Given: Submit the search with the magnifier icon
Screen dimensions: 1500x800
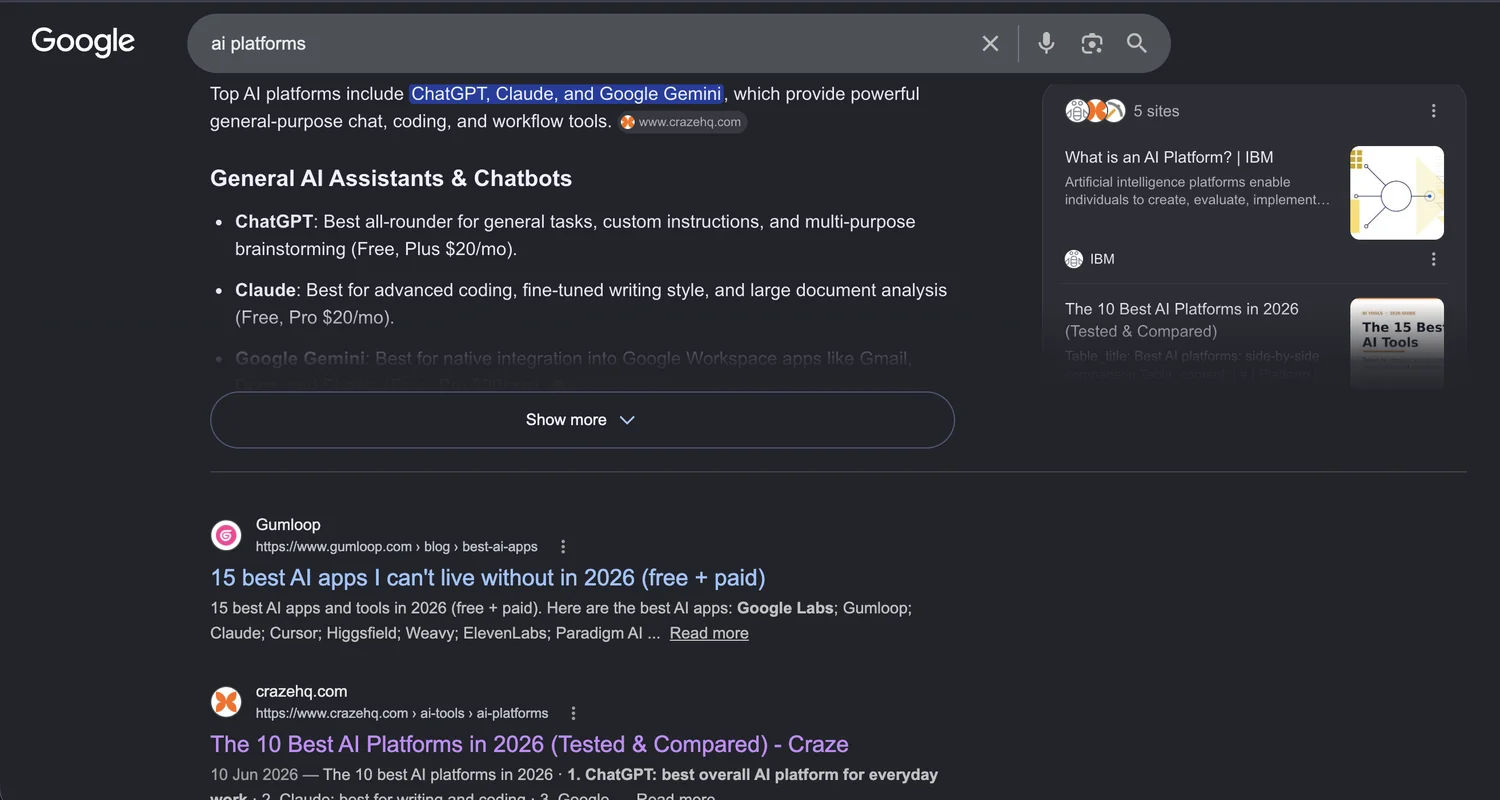Looking at the screenshot, I should point(1137,43).
